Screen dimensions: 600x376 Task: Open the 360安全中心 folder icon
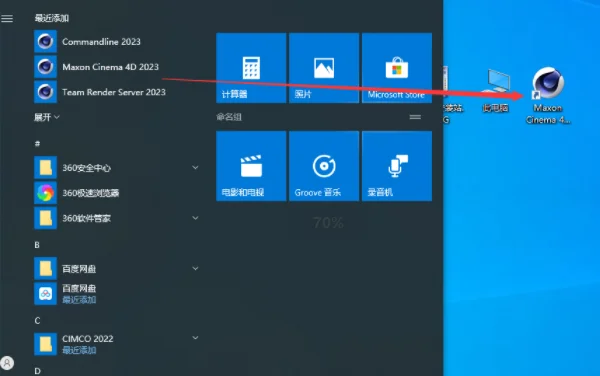[x=46, y=168]
